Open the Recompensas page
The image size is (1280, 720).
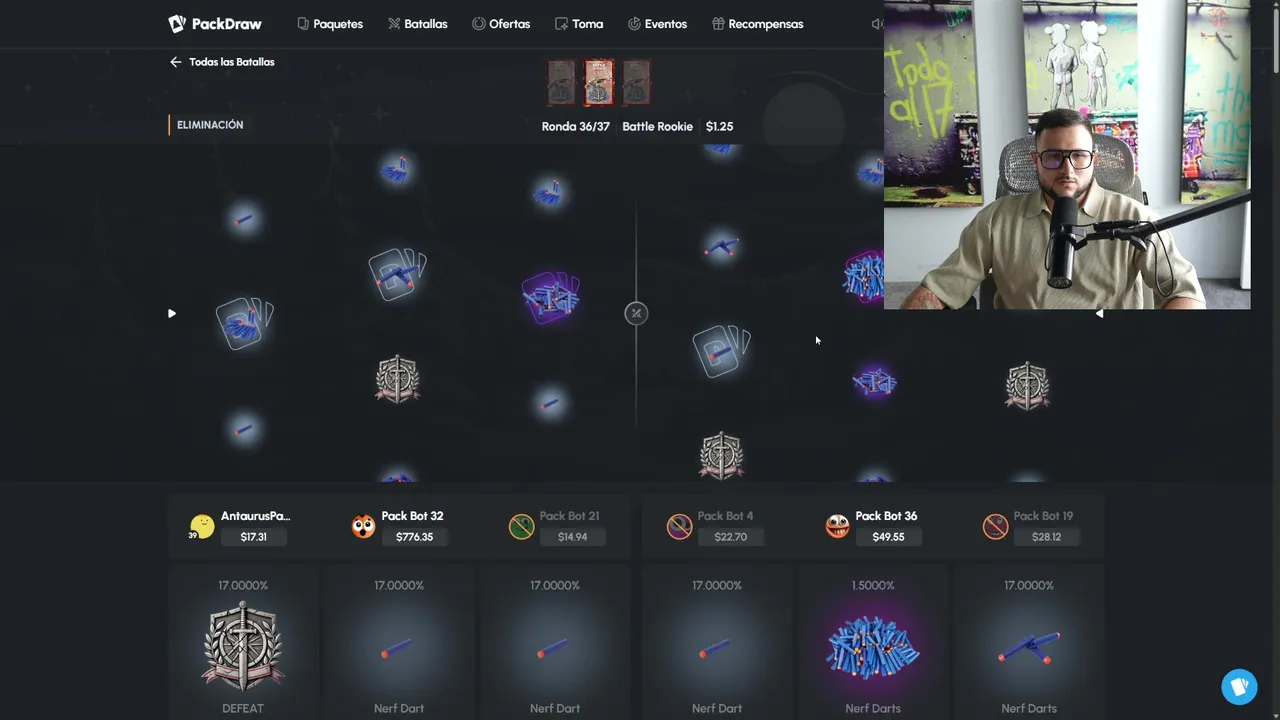click(x=757, y=24)
